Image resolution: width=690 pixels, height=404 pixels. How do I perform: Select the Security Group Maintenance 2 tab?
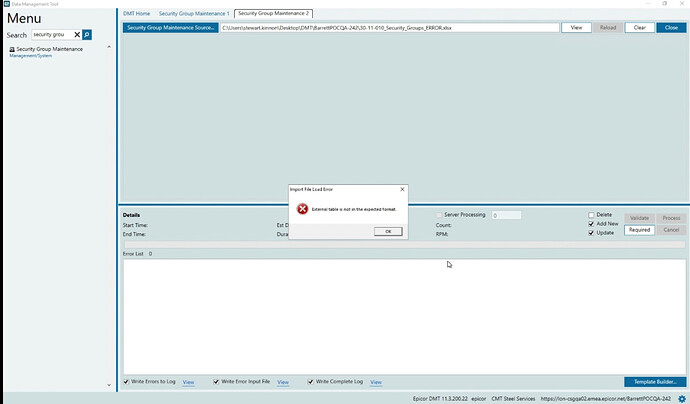point(273,14)
